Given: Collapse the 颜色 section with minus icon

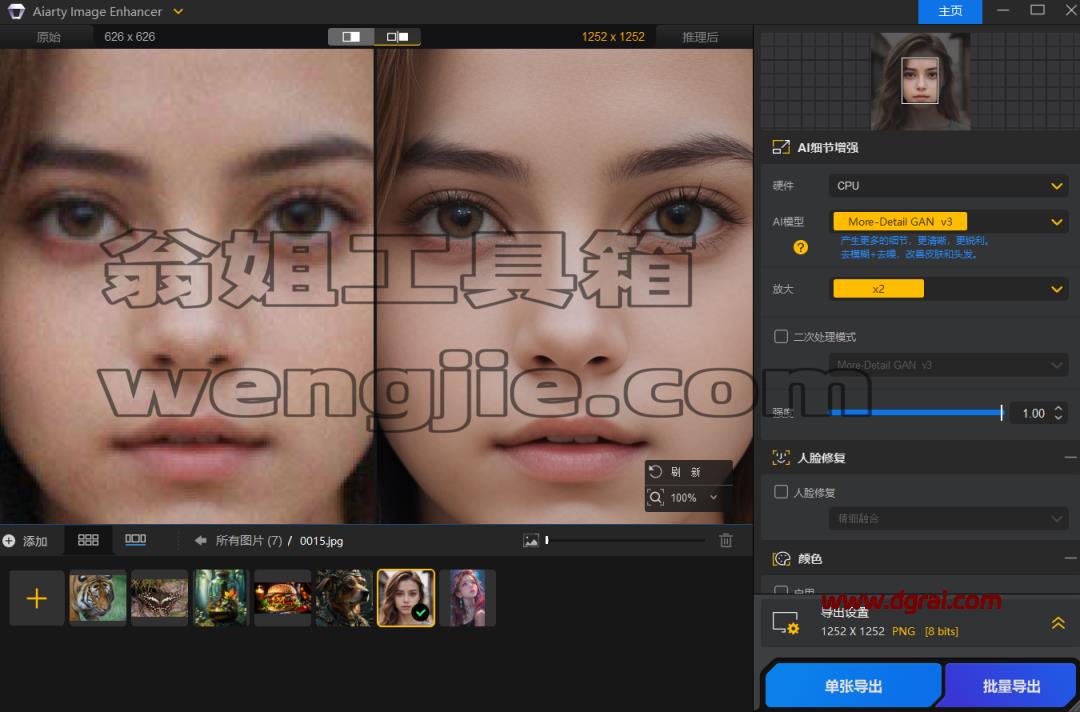Looking at the screenshot, I should [x=1070, y=558].
